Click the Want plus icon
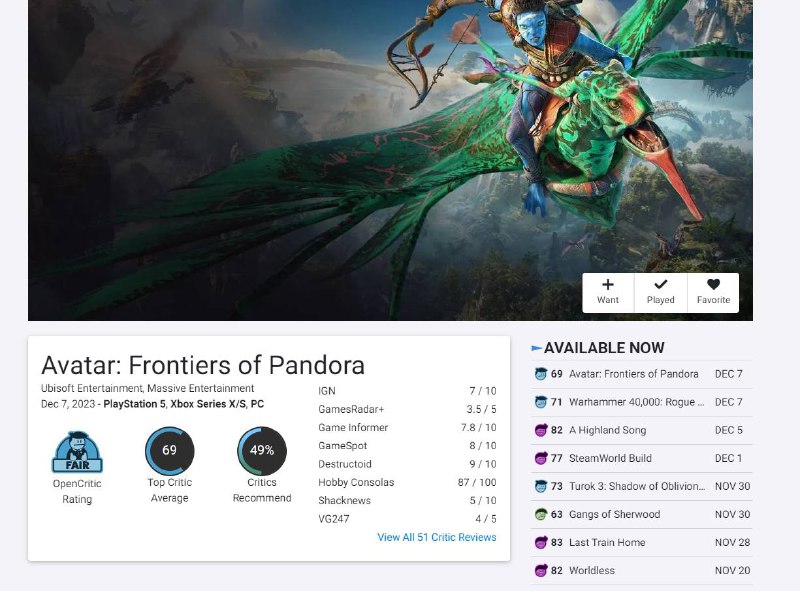The width and height of the screenshot is (800, 591). point(608,284)
